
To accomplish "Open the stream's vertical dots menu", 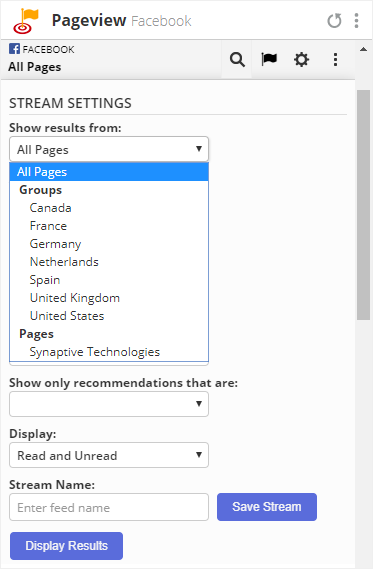I will coord(335,60).
